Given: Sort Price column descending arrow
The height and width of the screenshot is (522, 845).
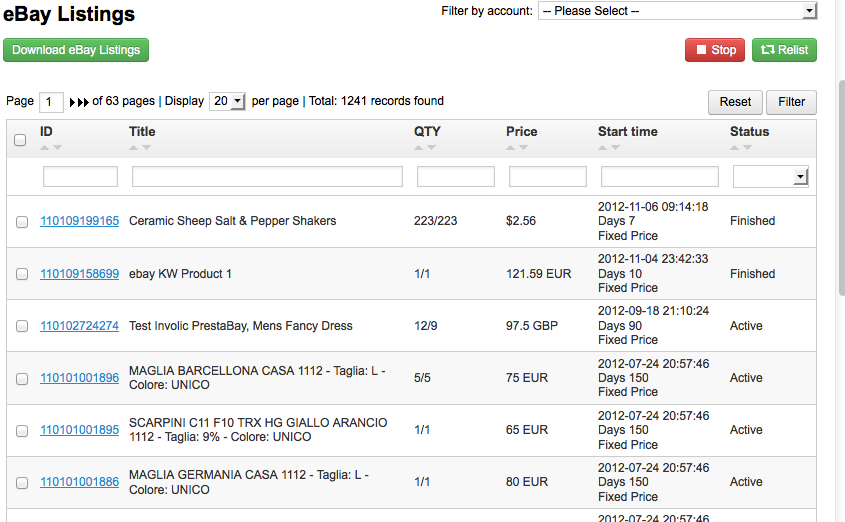Looking at the screenshot, I should [x=523, y=148].
